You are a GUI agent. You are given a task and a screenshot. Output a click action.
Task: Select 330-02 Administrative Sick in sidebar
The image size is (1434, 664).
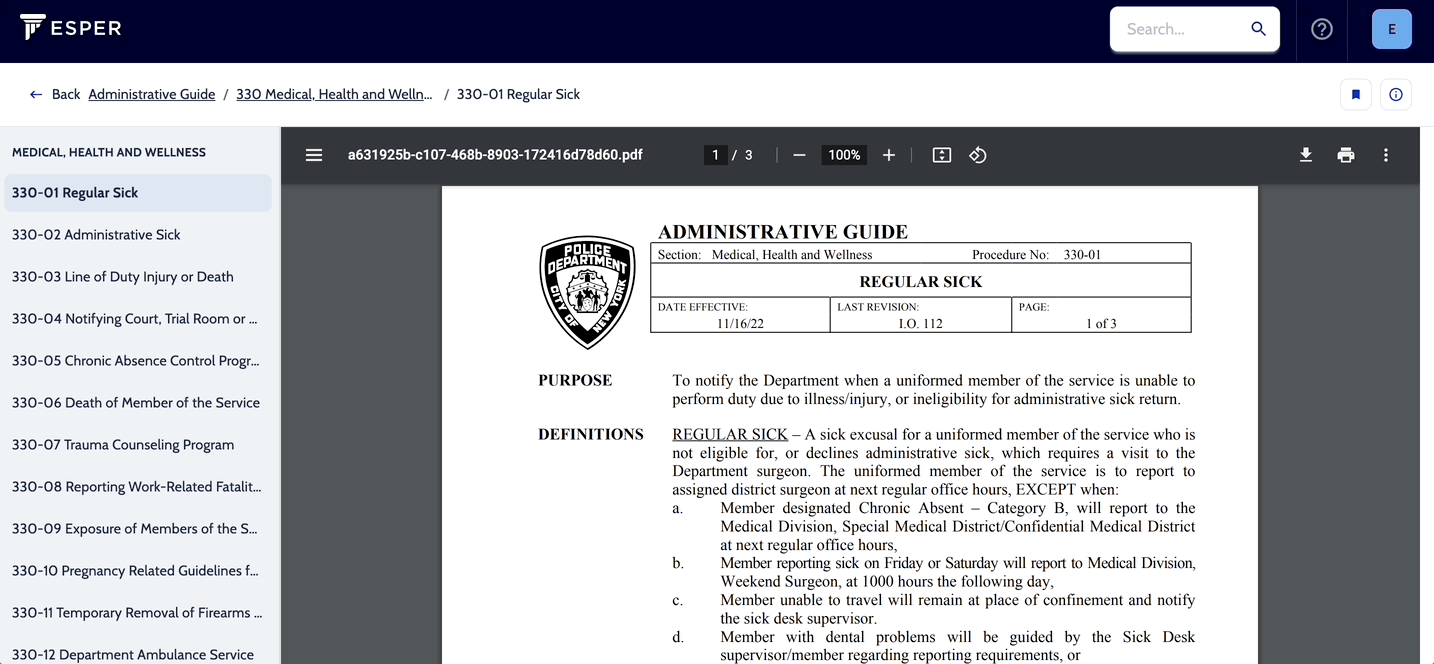pos(96,235)
